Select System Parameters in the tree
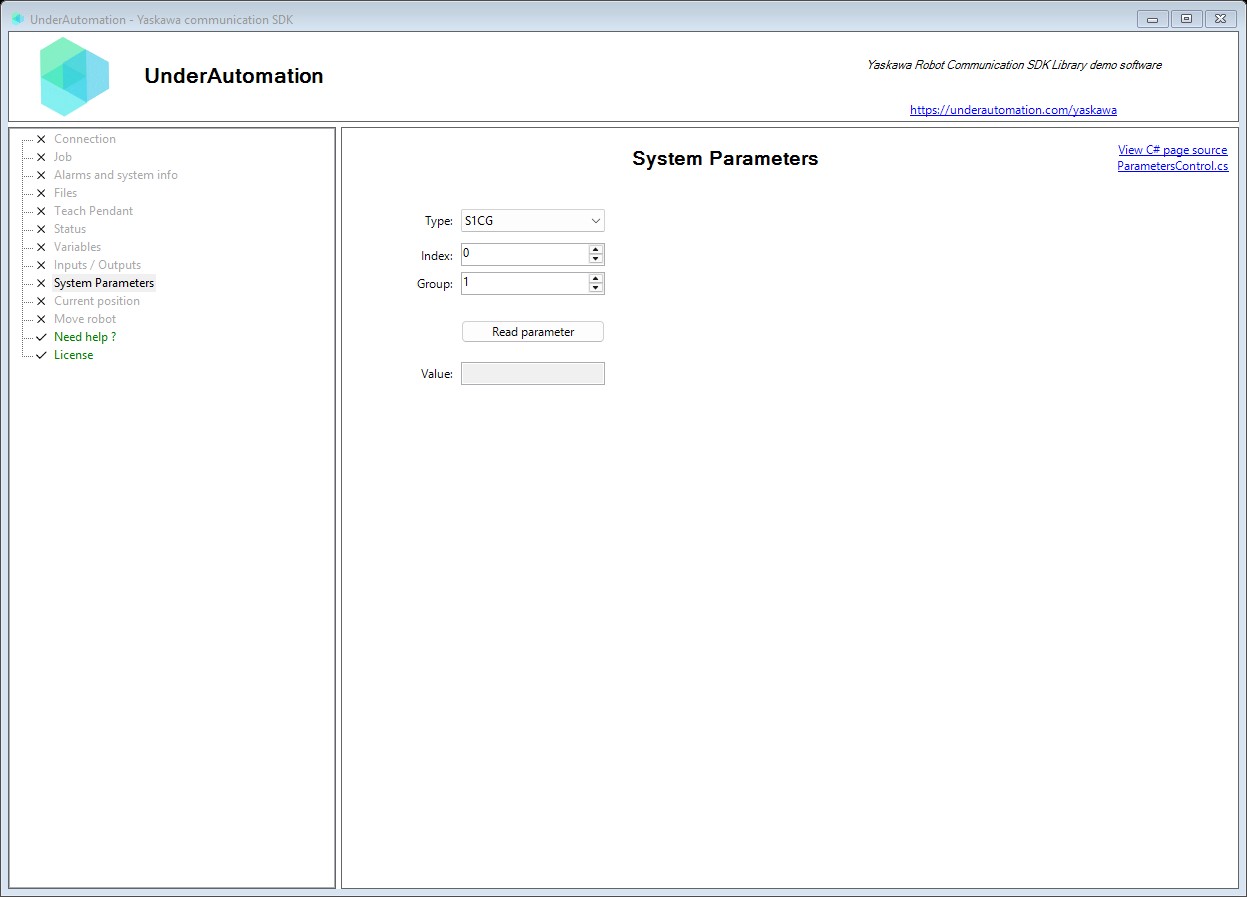 (x=104, y=283)
